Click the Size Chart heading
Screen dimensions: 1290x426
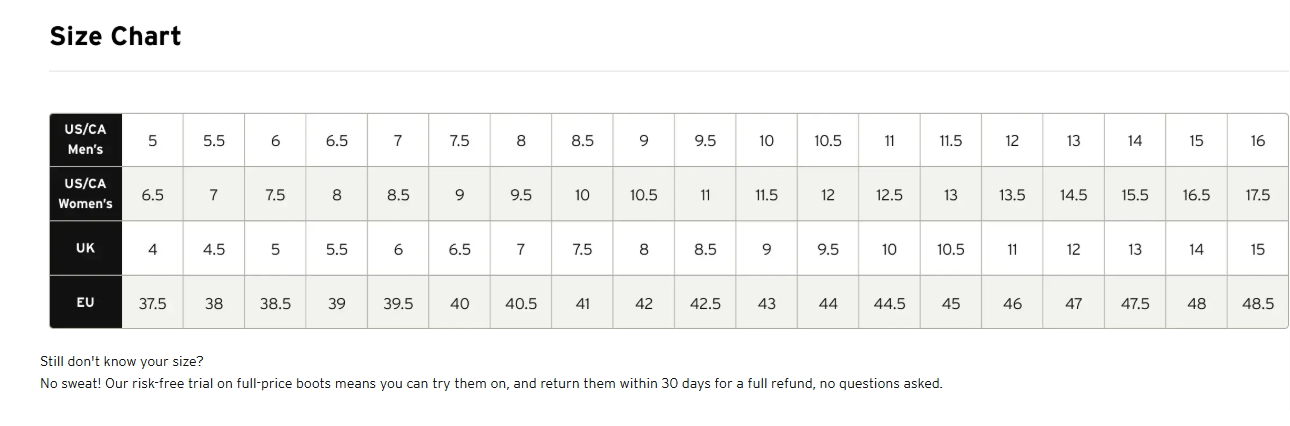point(115,37)
